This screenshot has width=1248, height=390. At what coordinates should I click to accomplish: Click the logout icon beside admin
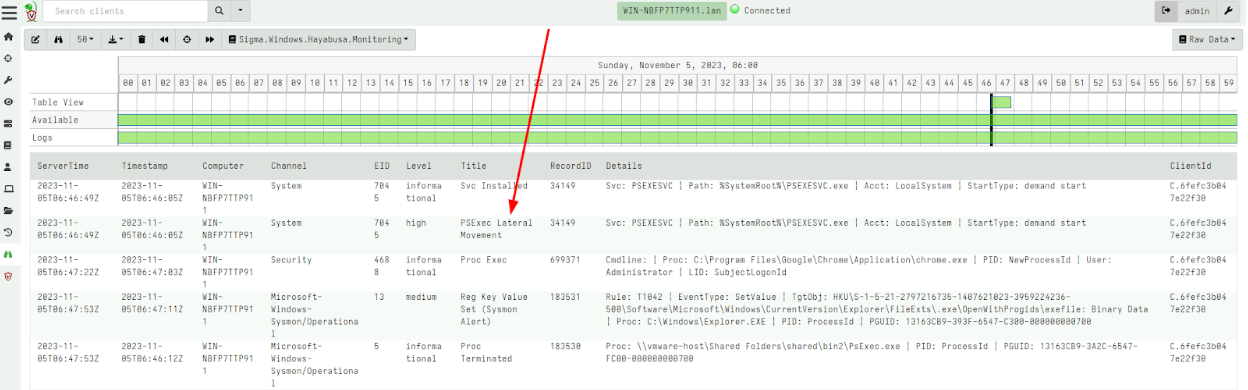[1166, 11]
